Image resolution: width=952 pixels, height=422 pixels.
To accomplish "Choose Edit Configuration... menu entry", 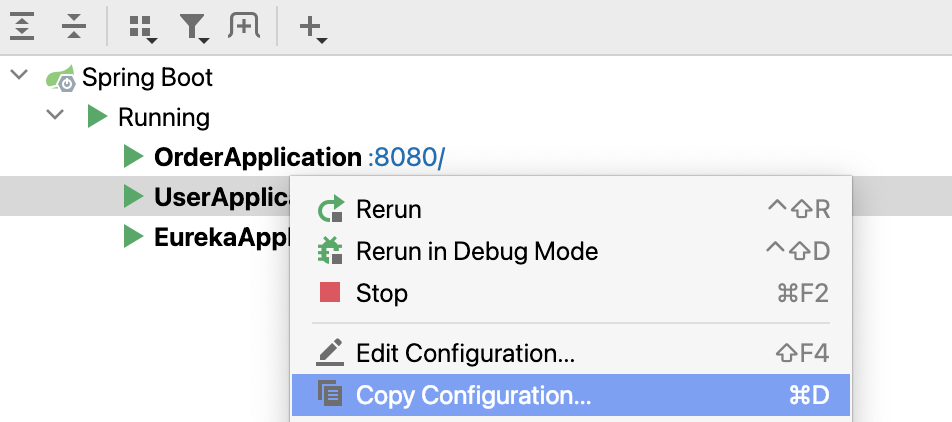I will [x=571, y=353].
